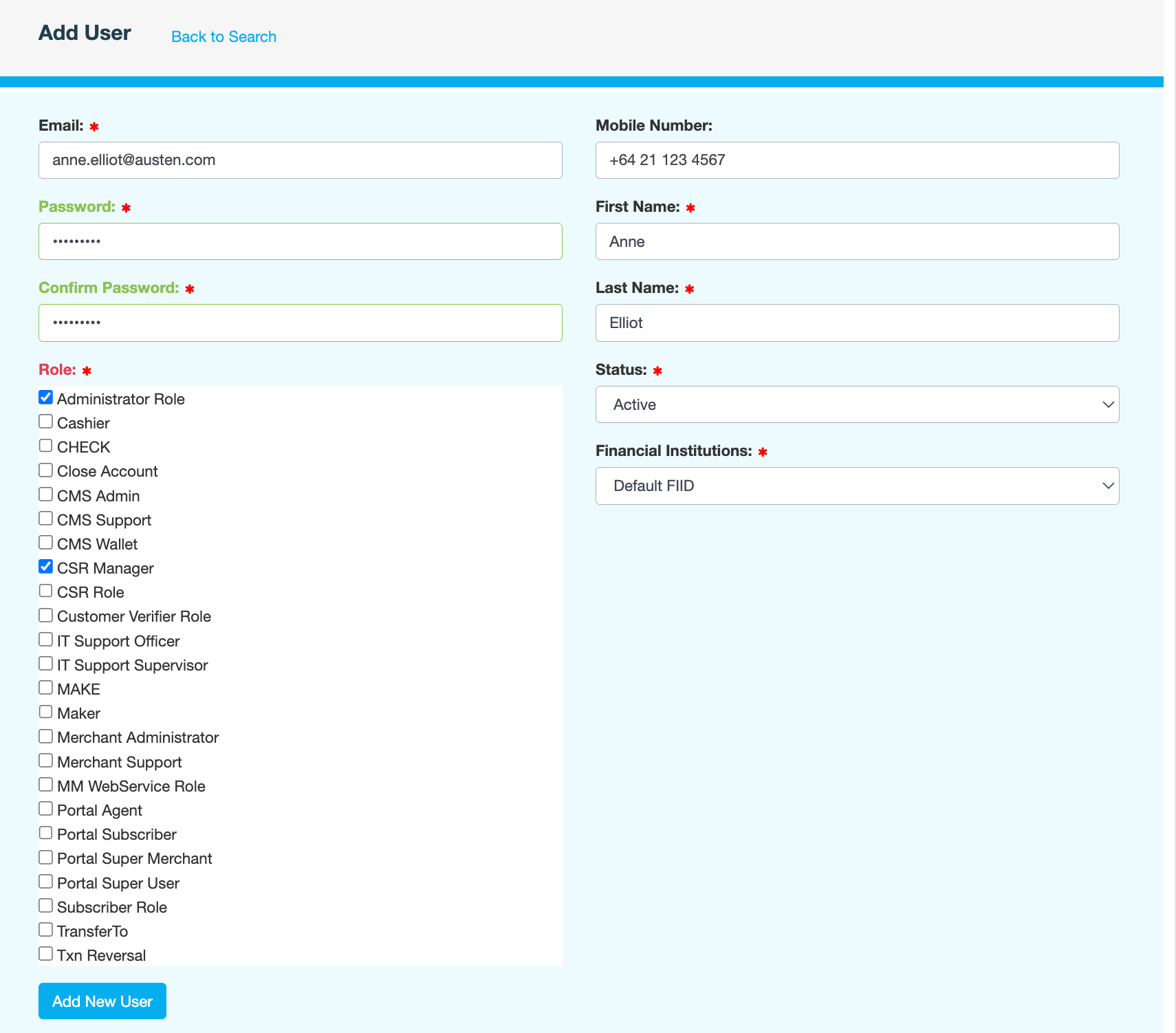Select the Last Name input field
The image size is (1176, 1033).
857,323
